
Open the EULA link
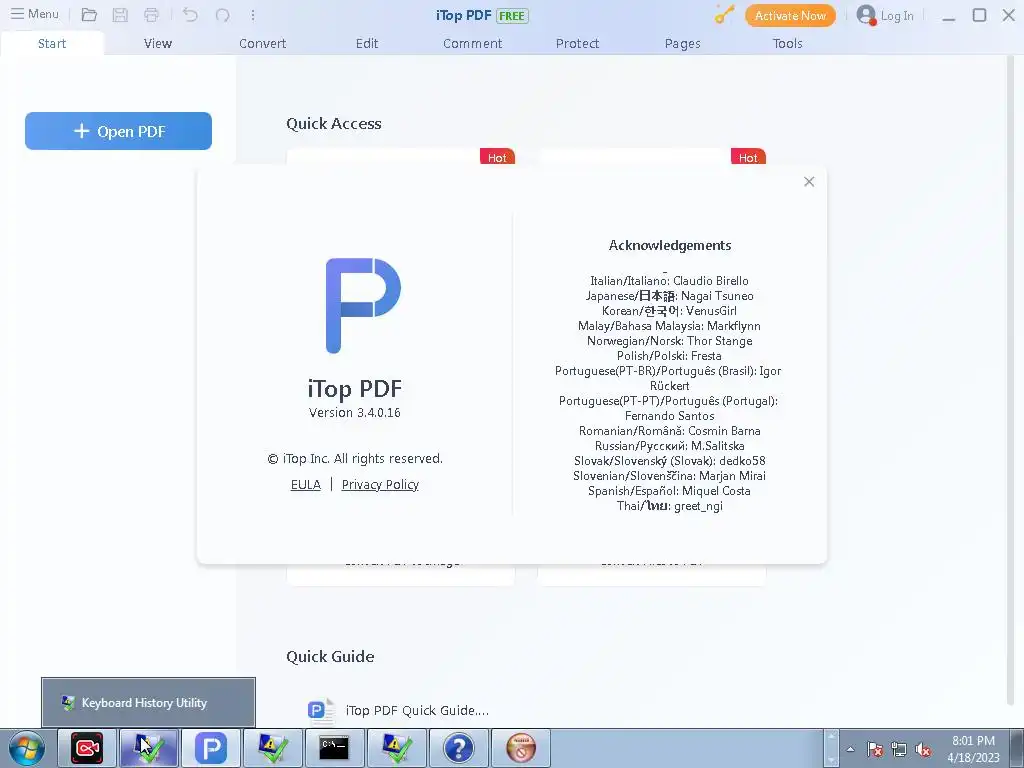pyautogui.click(x=306, y=485)
